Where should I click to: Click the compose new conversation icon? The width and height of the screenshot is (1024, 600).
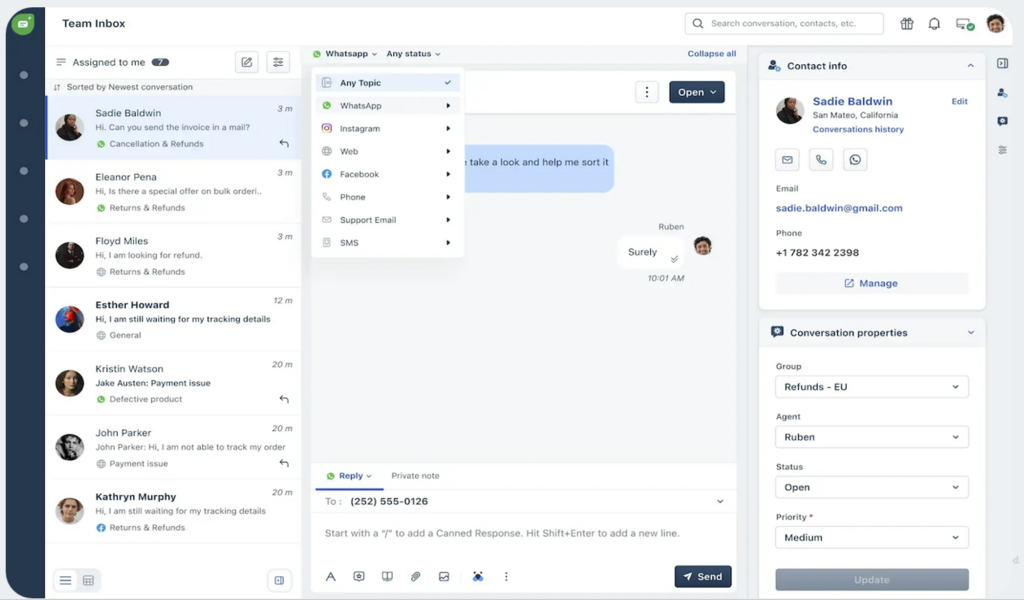pos(247,62)
